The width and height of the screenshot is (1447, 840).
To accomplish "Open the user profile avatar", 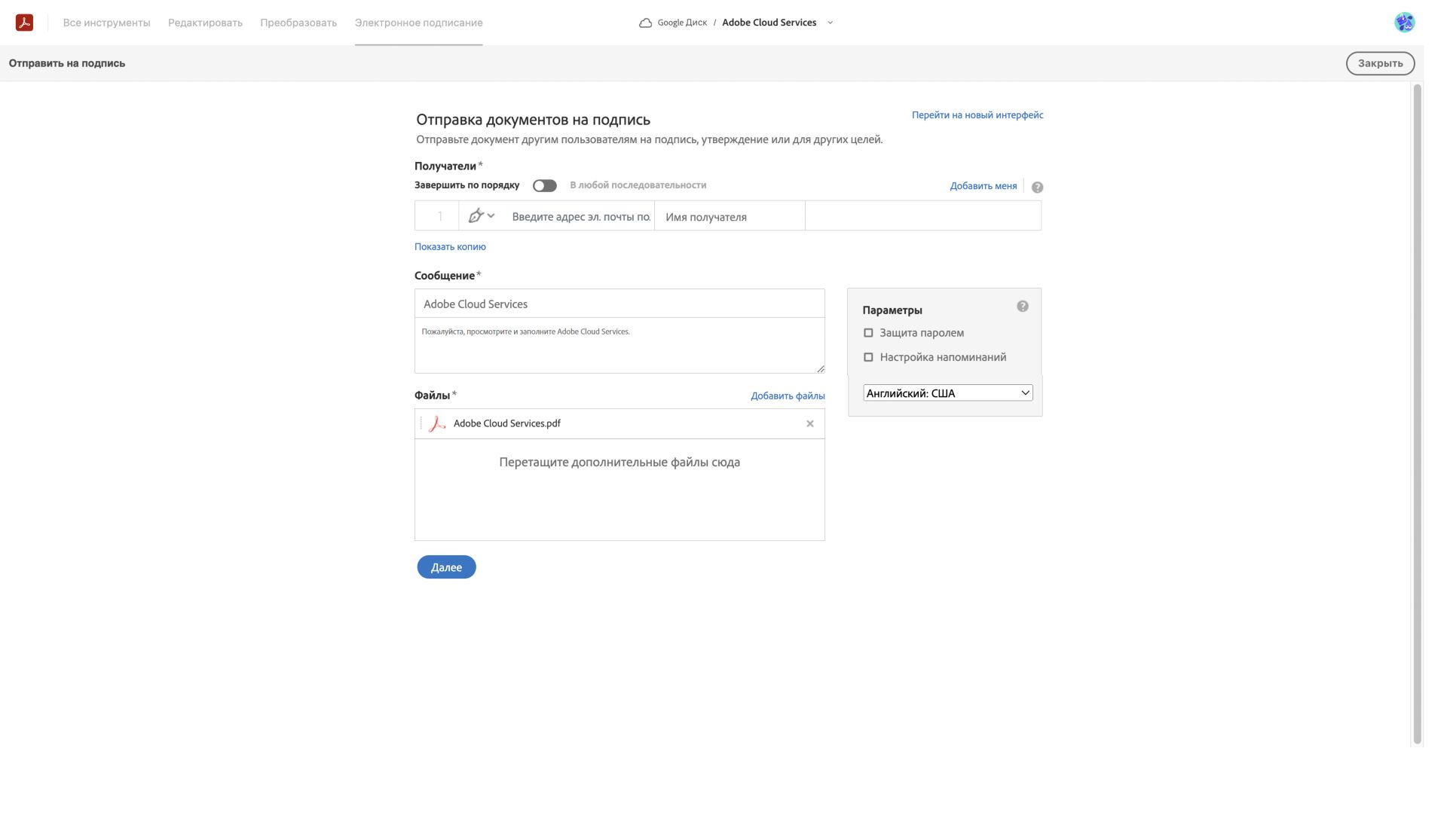I will pyautogui.click(x=1404, y=23).
